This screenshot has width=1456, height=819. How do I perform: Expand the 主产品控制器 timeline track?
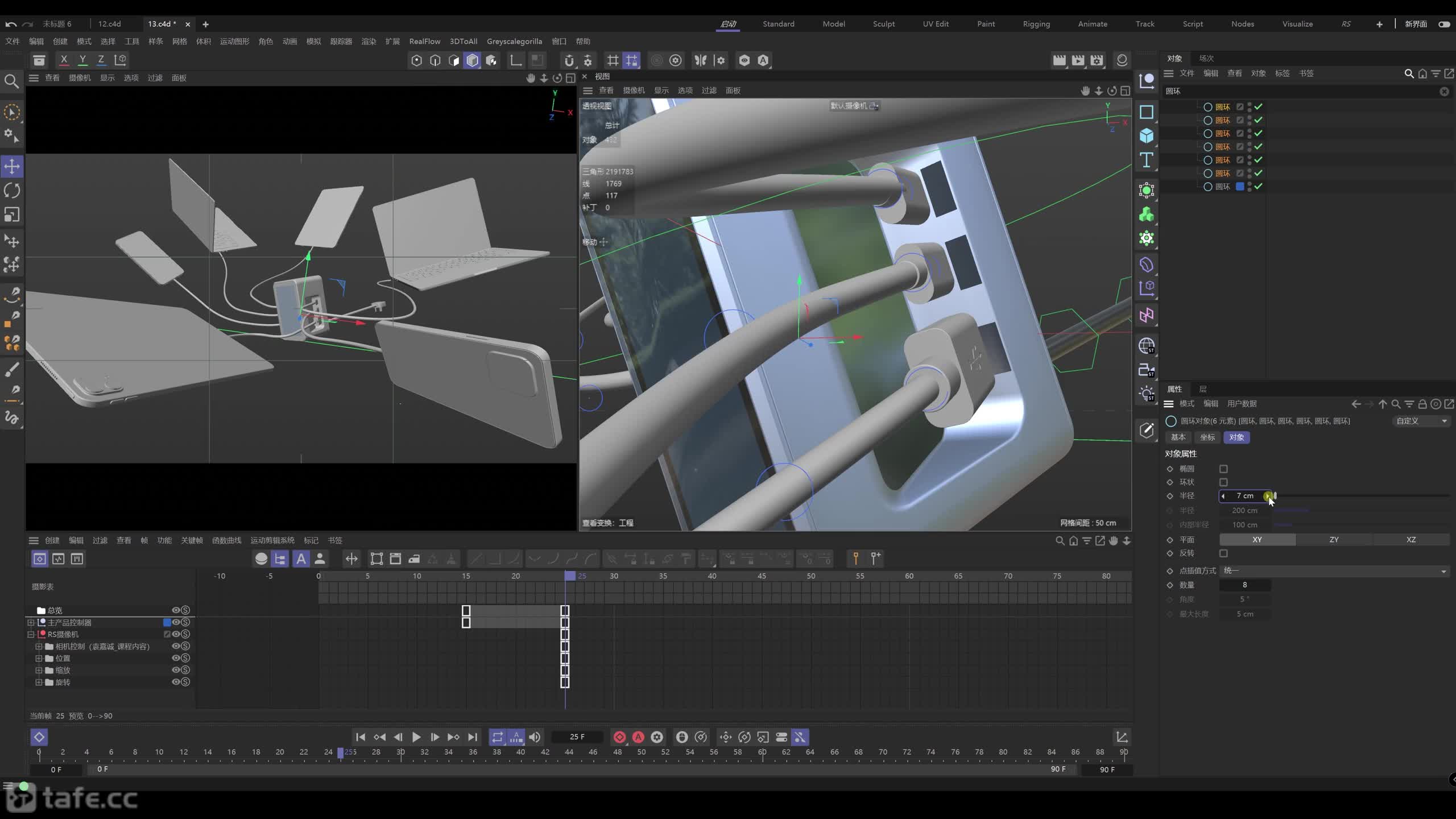click(31, 623)
